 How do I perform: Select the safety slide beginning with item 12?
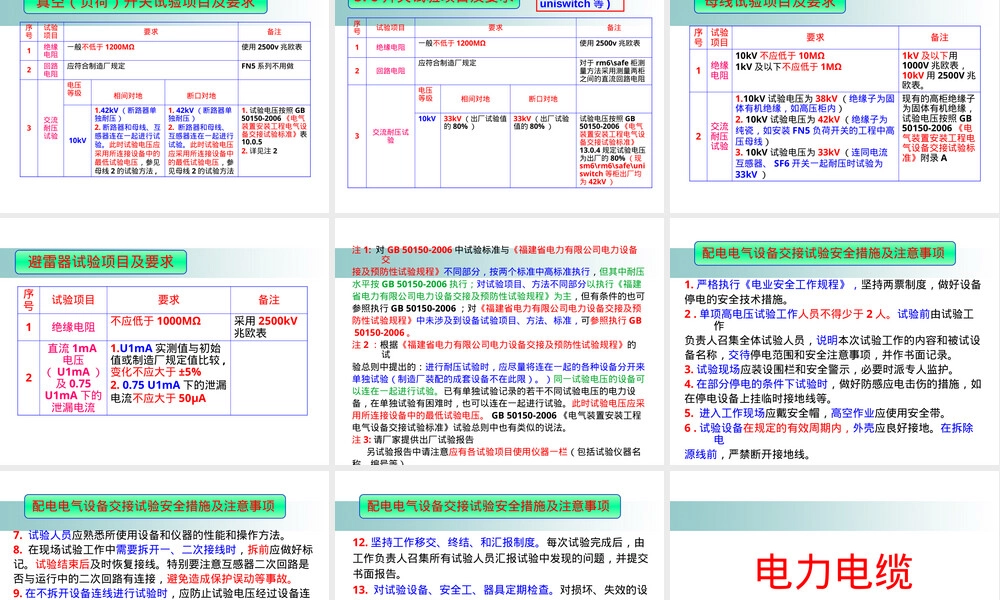coord(499,536)
